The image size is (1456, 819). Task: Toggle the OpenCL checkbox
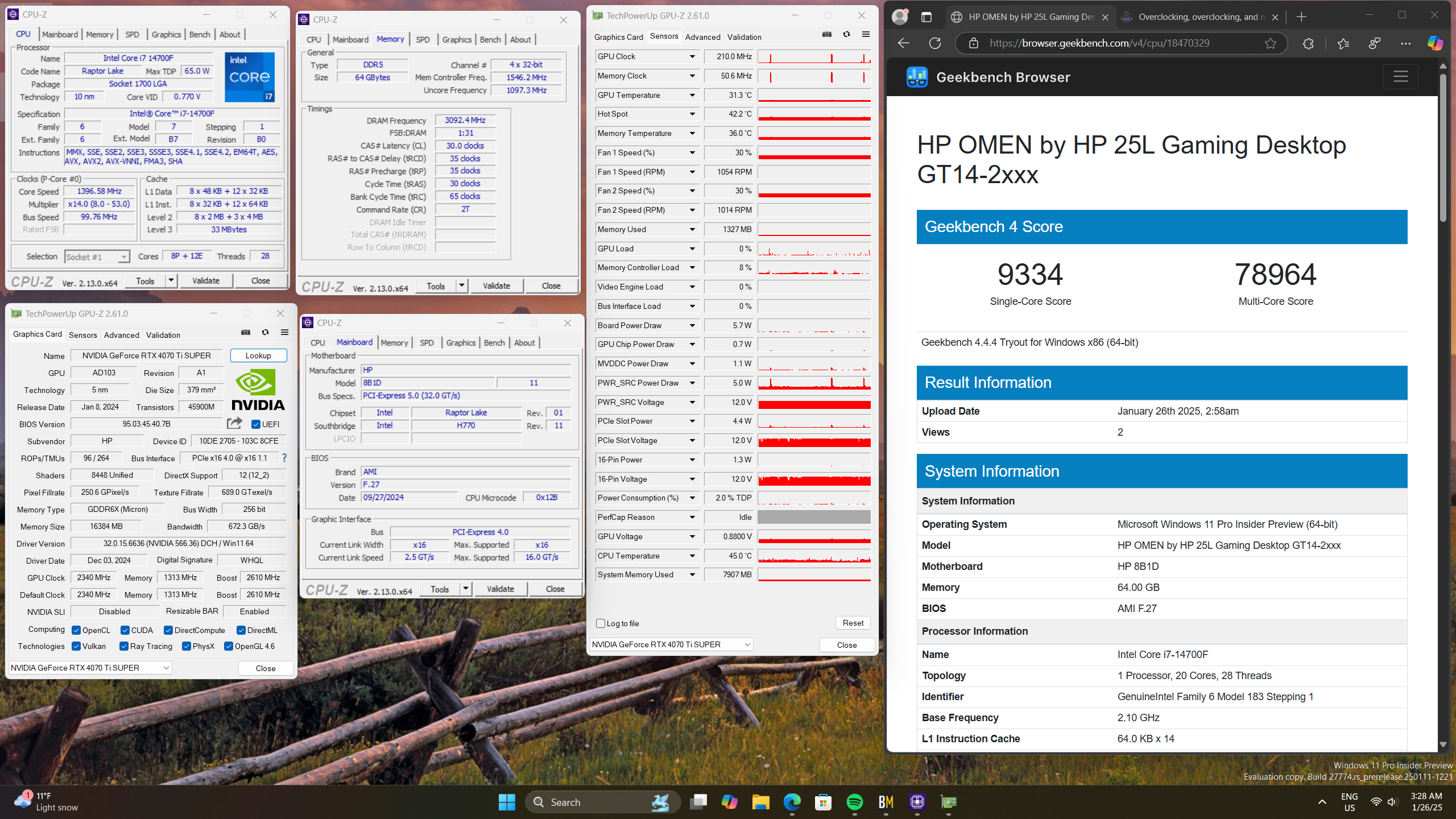pyautogui.click(x=76, y=630)
